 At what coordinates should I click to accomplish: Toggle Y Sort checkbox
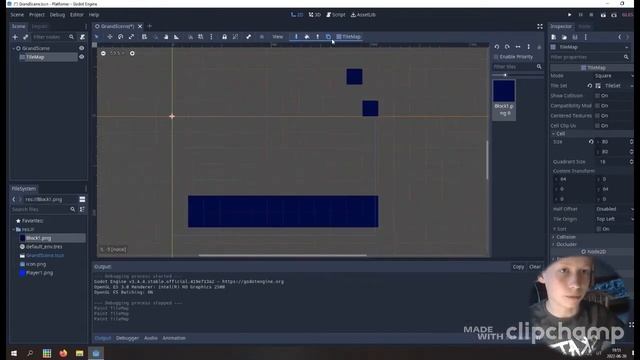[599, 229]
